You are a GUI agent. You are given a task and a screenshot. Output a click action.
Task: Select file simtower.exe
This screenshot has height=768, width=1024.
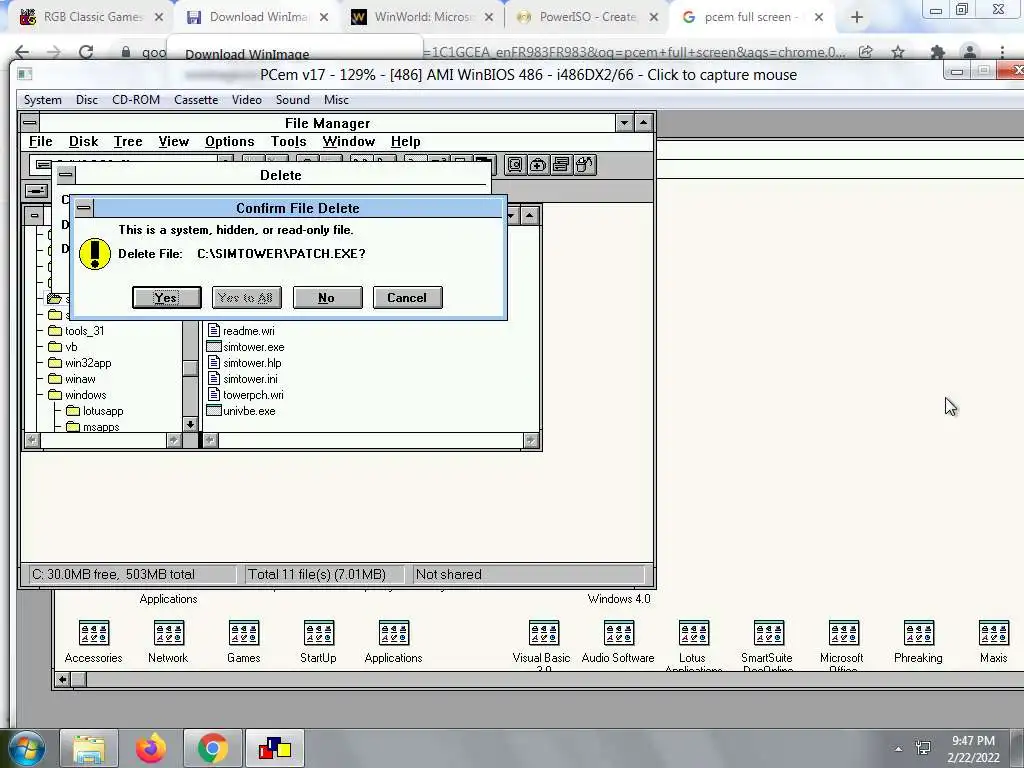[x=246, y=347]
